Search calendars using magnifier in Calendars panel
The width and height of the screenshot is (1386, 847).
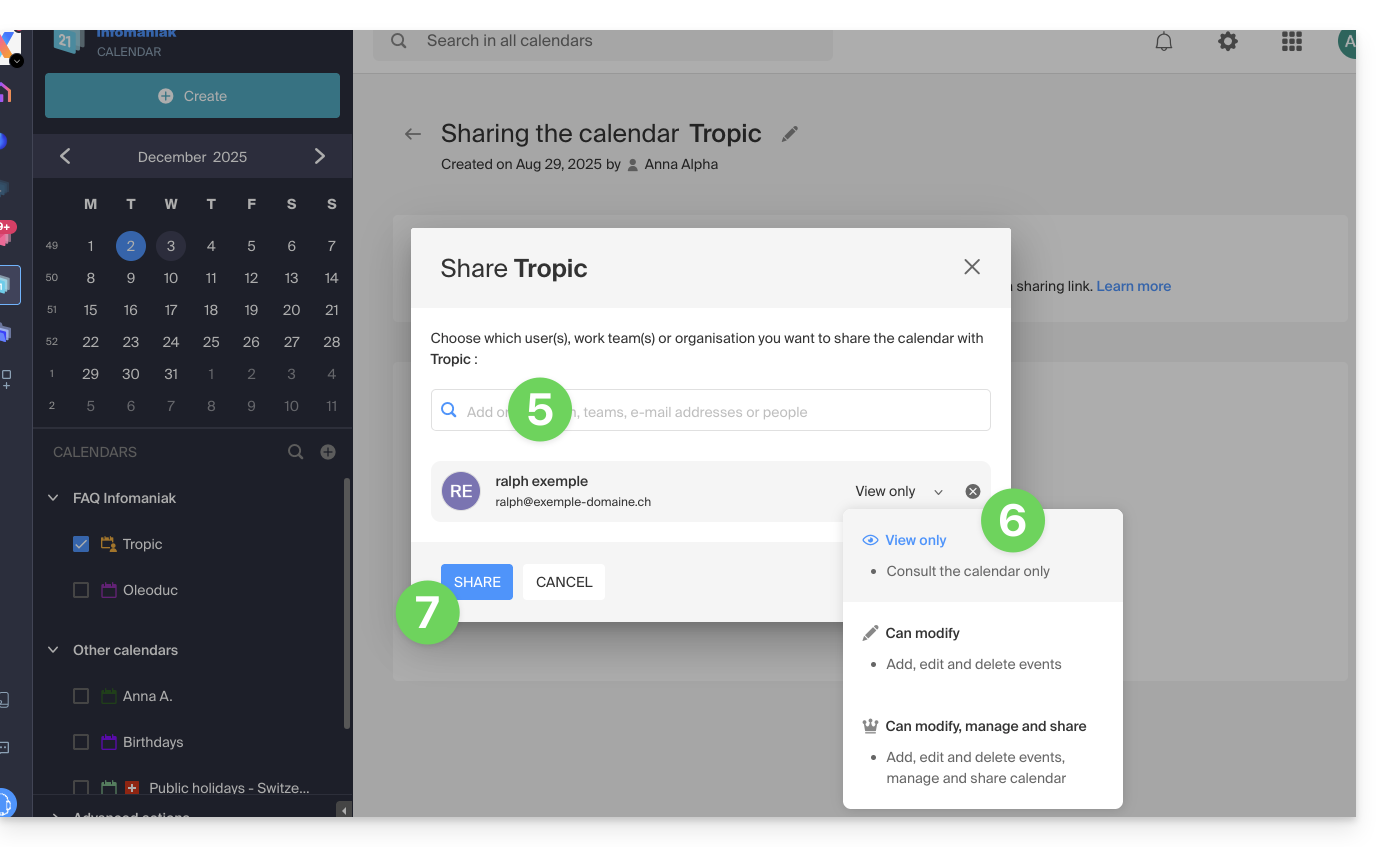(x=296, y=452)
